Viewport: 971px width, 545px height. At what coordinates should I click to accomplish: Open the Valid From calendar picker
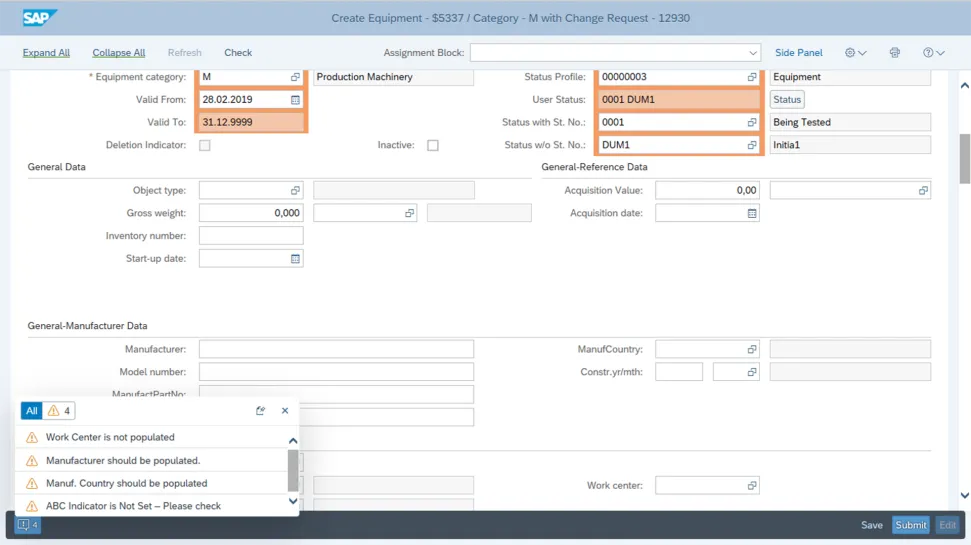point(295,100)
